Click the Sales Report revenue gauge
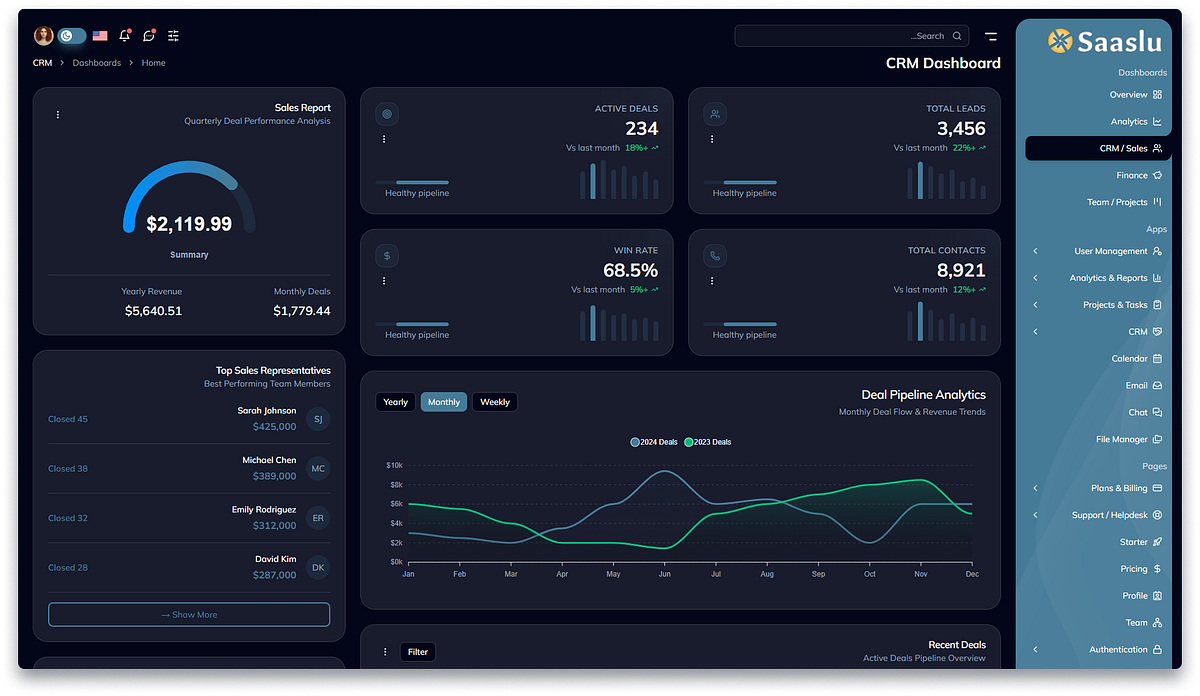Image resolution: width=1200 pixels, height=696 pixels. [189, 198]
